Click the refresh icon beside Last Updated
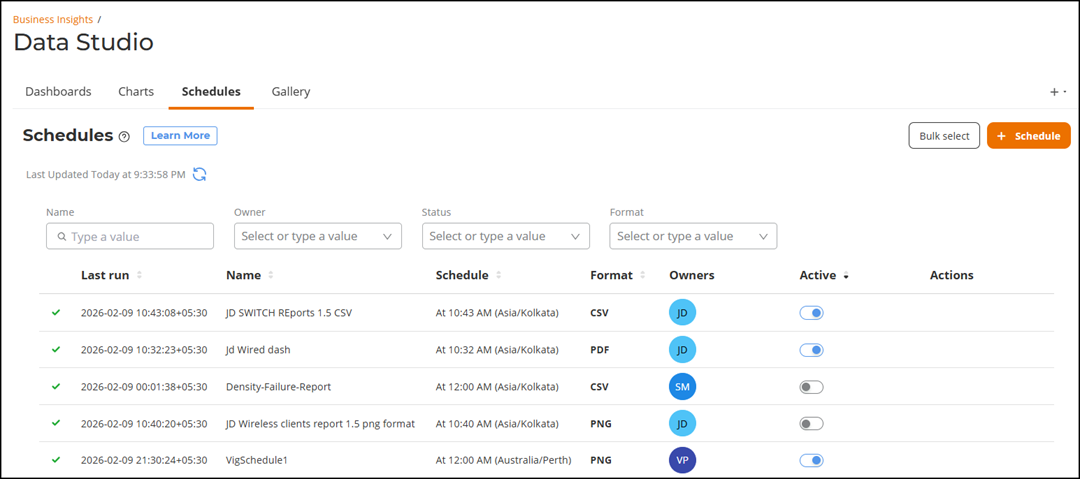Screen dimensions: 1080x479 coord(200,174)
